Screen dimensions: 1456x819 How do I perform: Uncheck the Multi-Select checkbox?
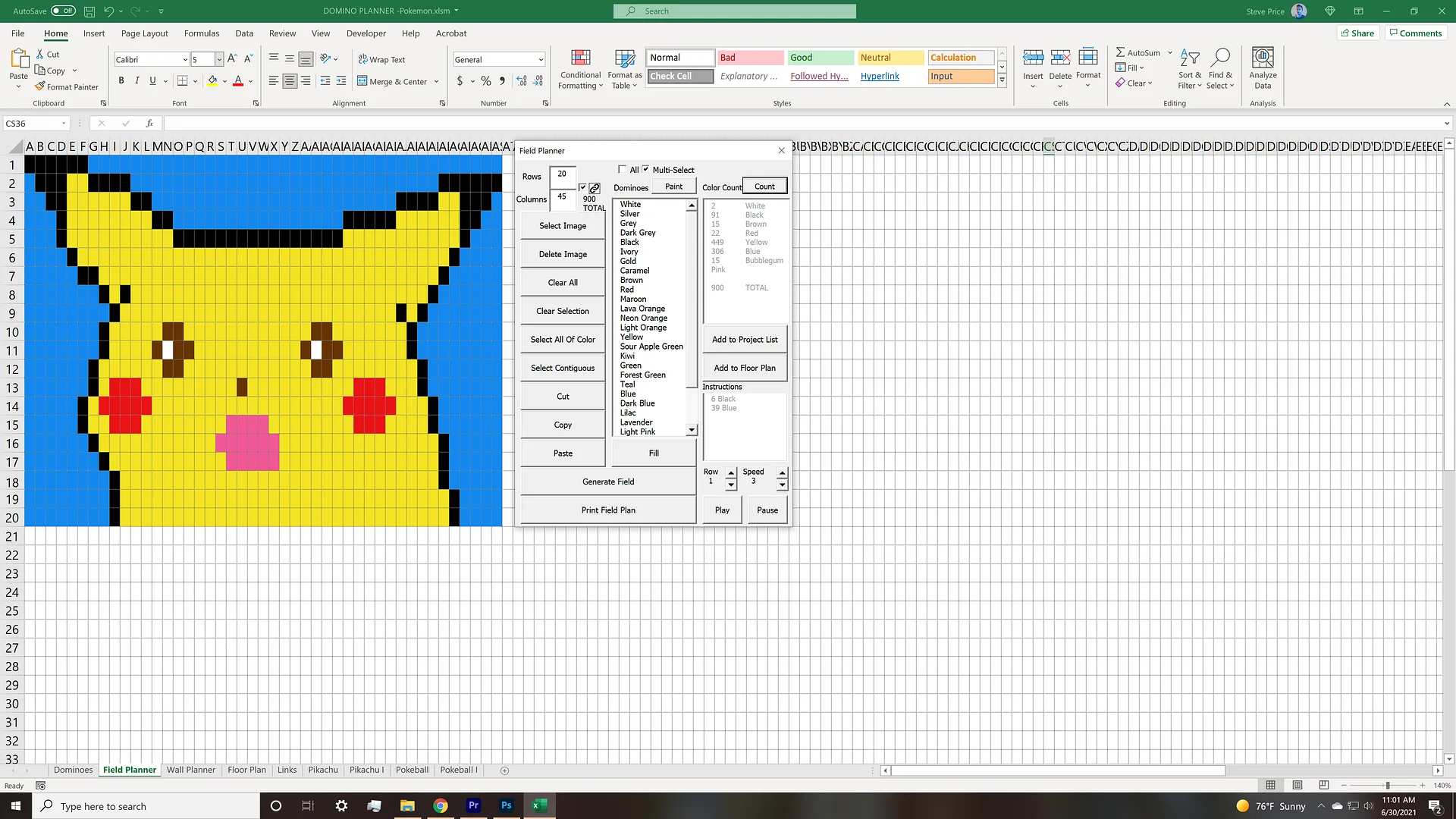pos(646,170)
